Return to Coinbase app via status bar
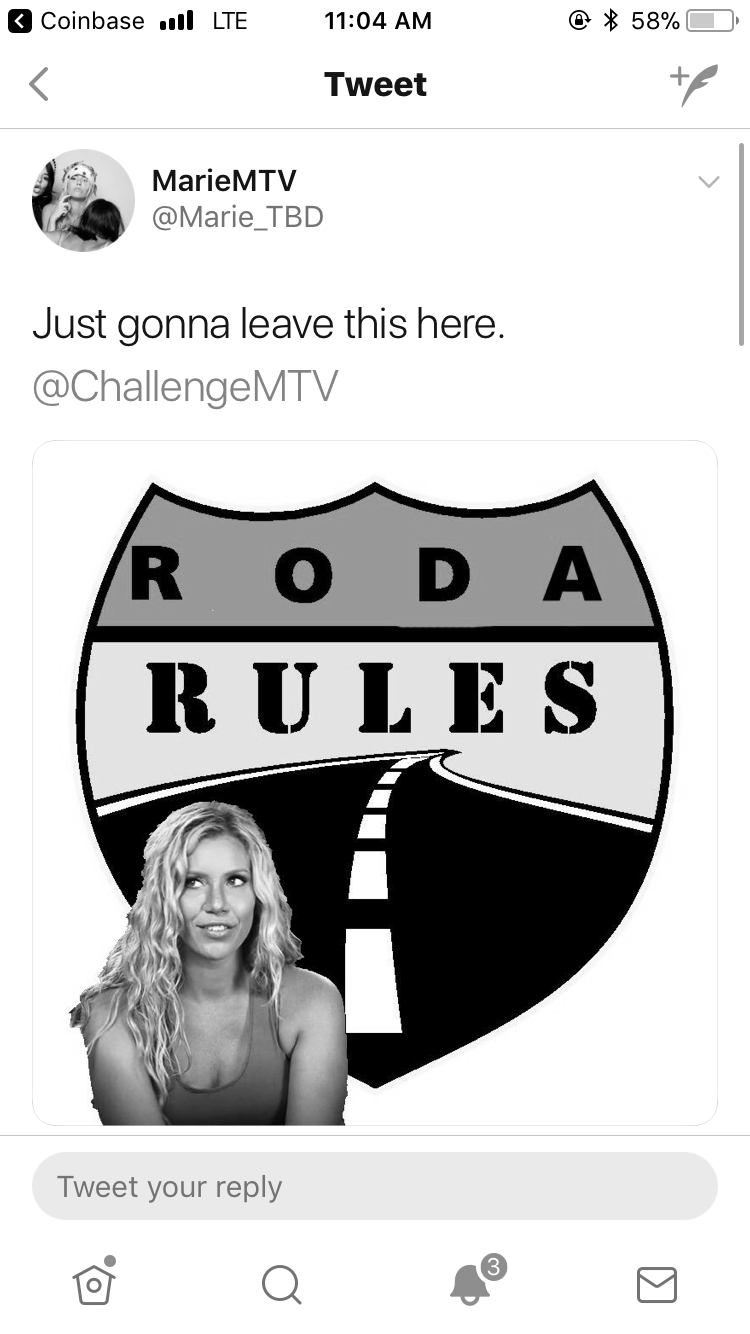Image resolution: width=750 pixels, height=1334 pixels. (78, 20)
